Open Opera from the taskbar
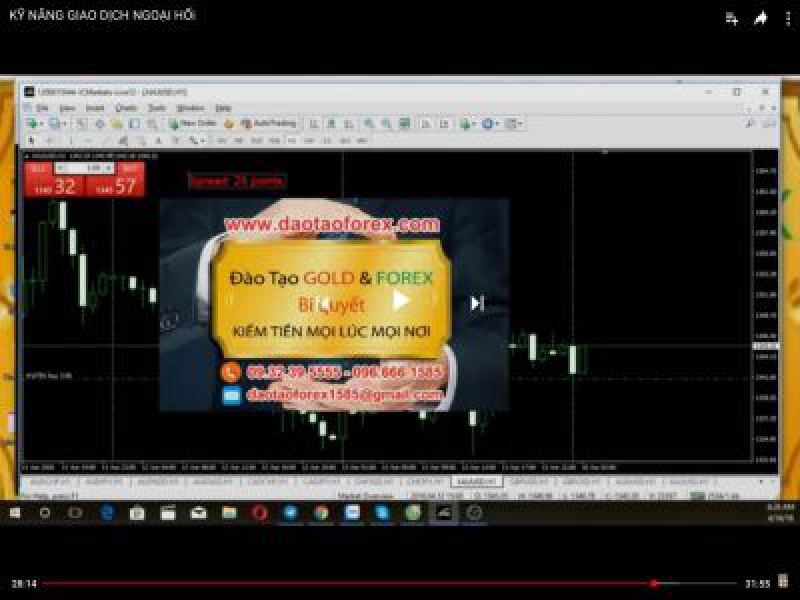The width and height of the screenshot is (800, 600). [x=260, y=513]
